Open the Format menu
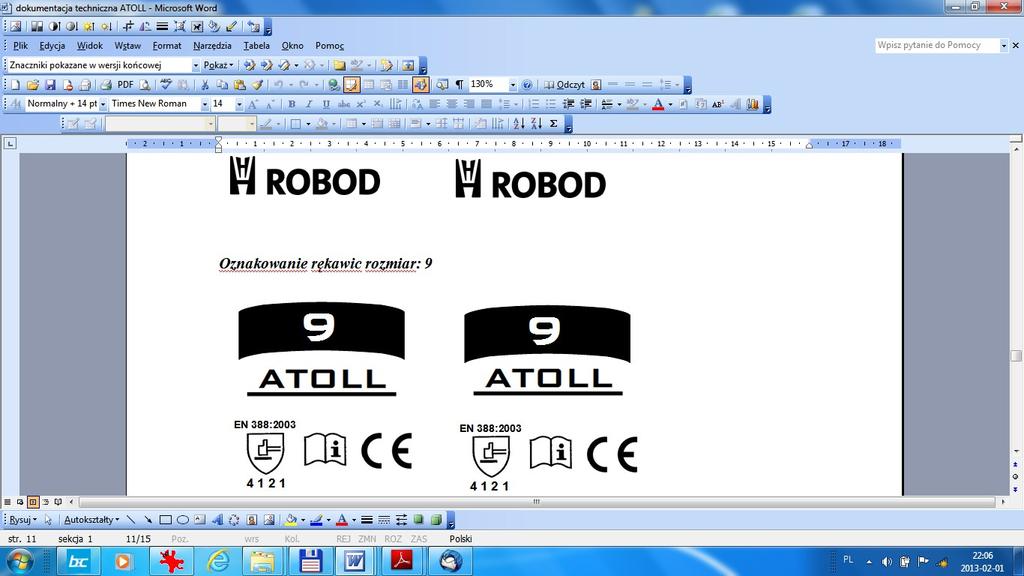 tap(167, 46)
